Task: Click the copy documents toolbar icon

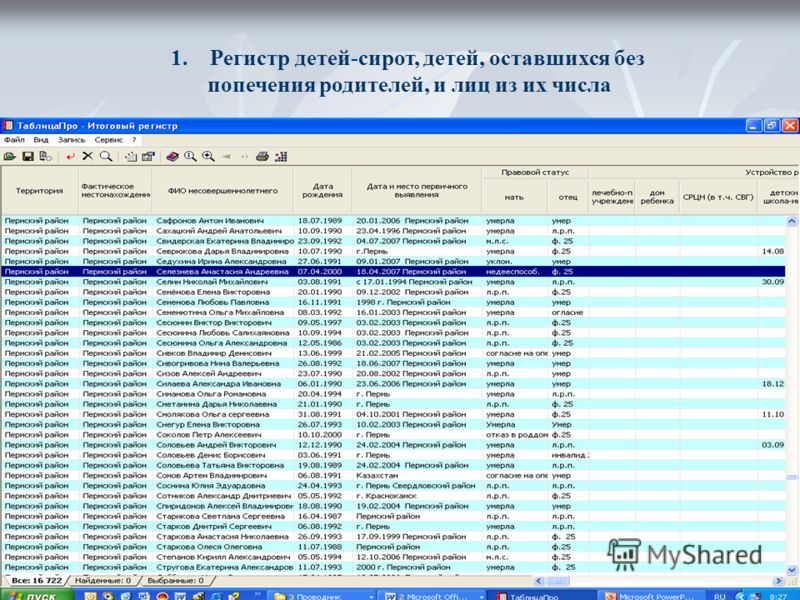Action: pos(45,157)
